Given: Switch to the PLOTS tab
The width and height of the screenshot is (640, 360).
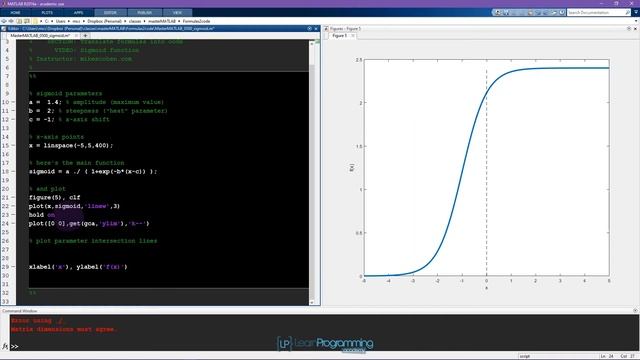Looking at the screenshot, I should (x=47, y=13).
